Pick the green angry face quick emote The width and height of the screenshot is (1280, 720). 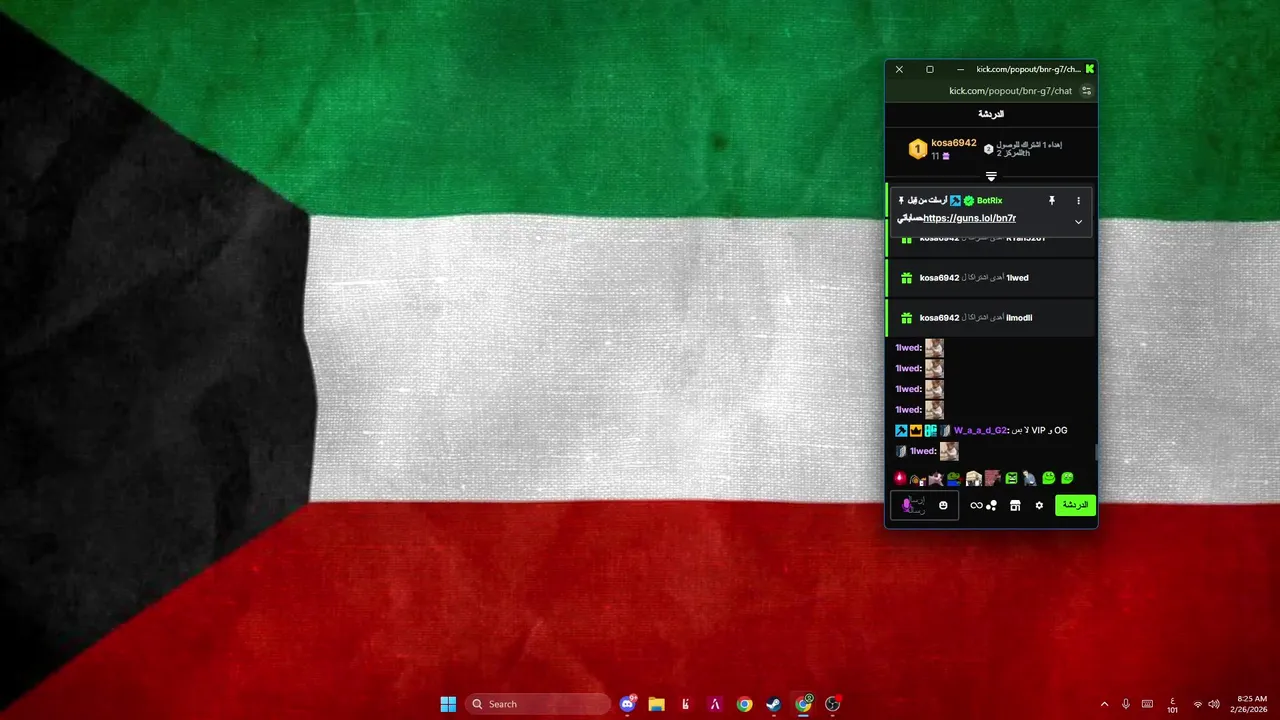(1011, 478)
